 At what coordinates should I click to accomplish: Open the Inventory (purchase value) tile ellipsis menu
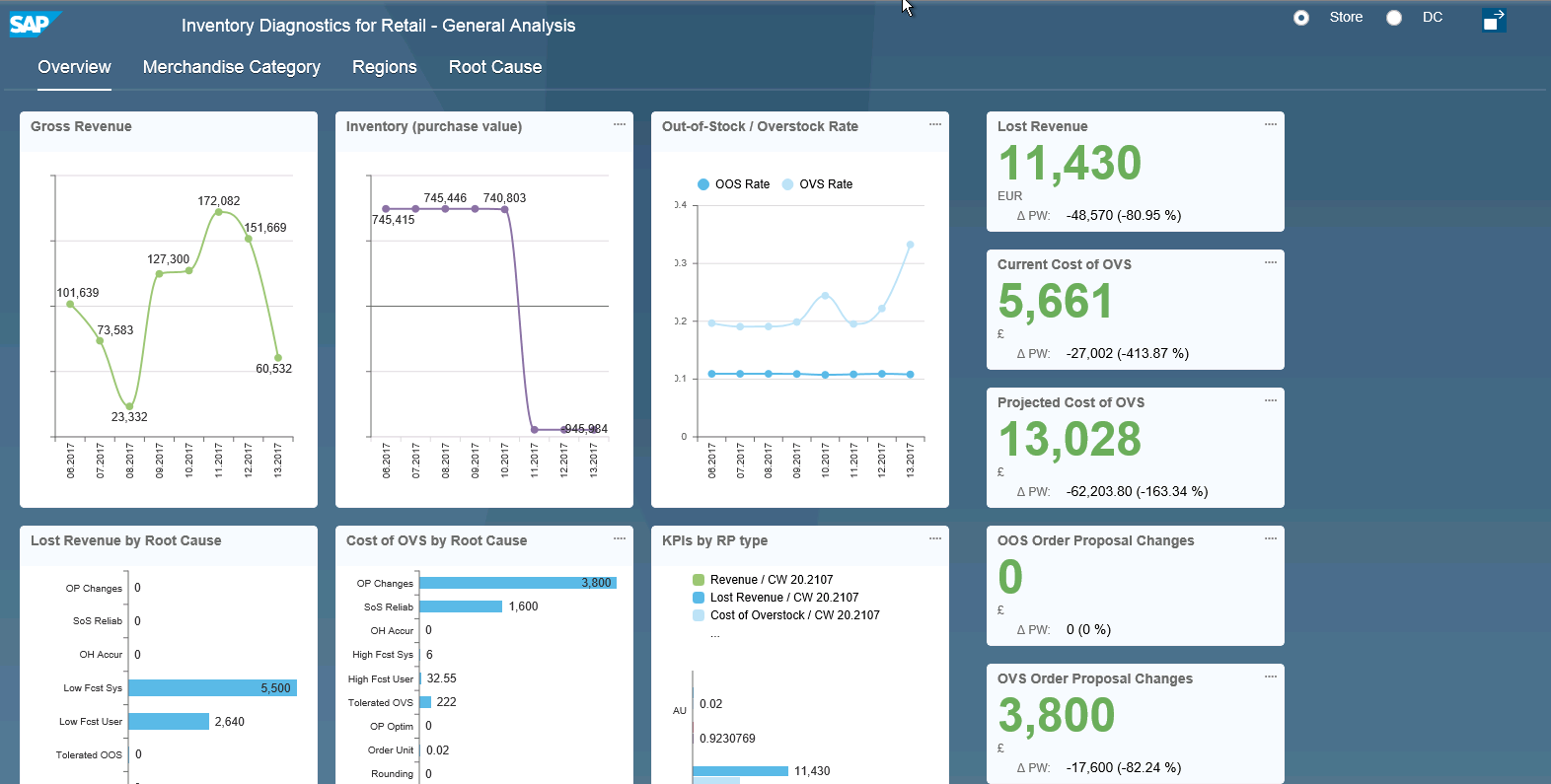tap(620, 124)
